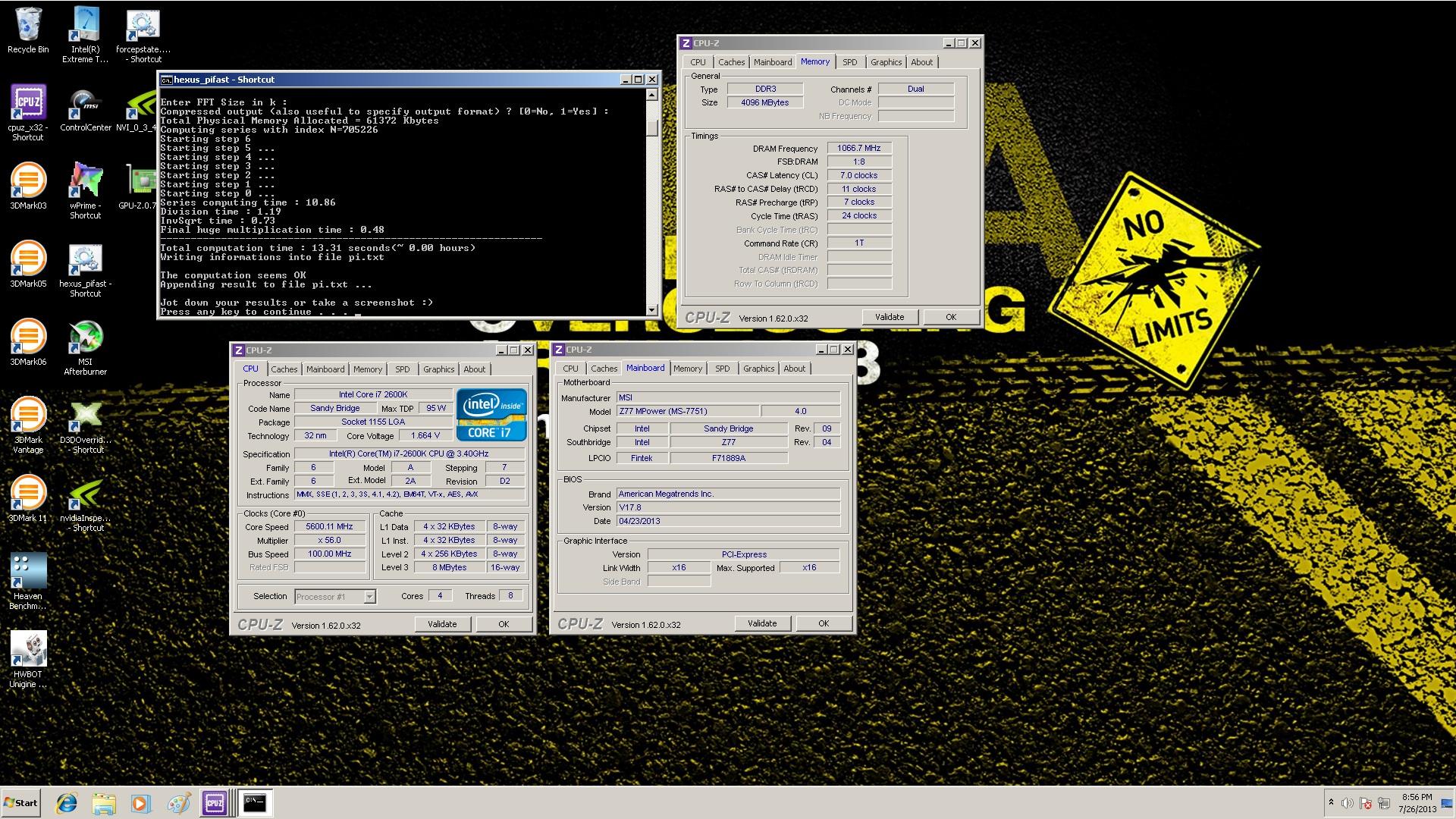Launch 3DMark 11 desktop icon
1456x819 pixels.
point(28,498)
